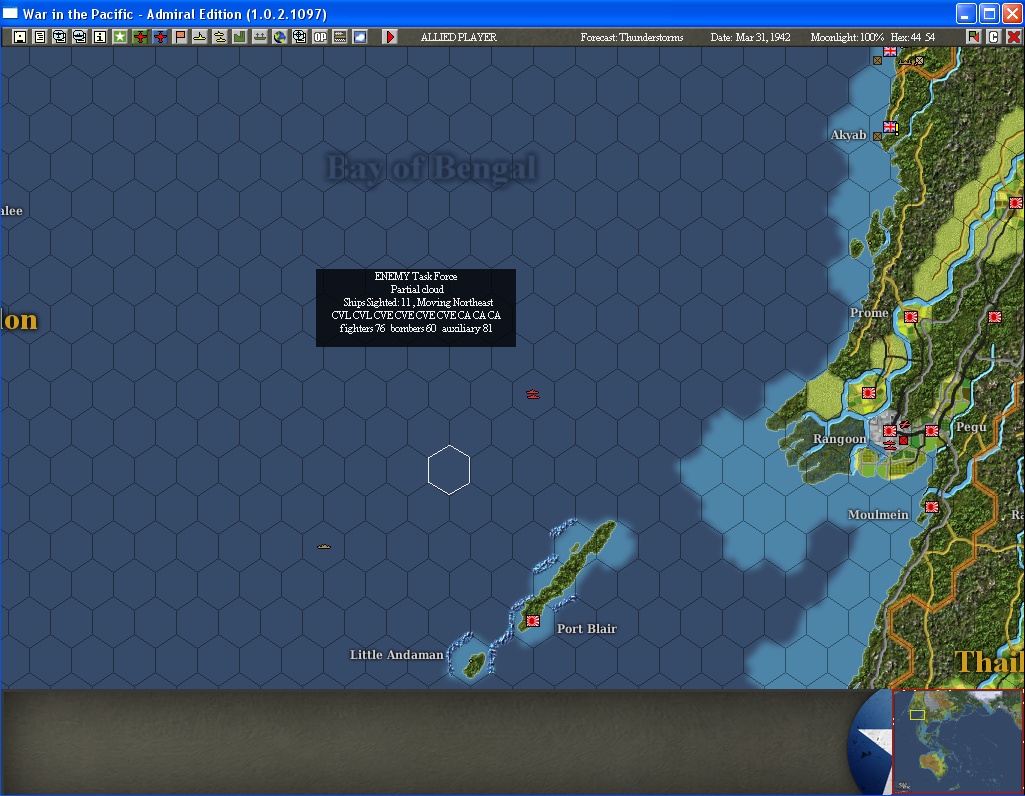The width and height of the screenshot is (1025, 796).
Task: Open the text document report icon
Action: pos(40,37)
